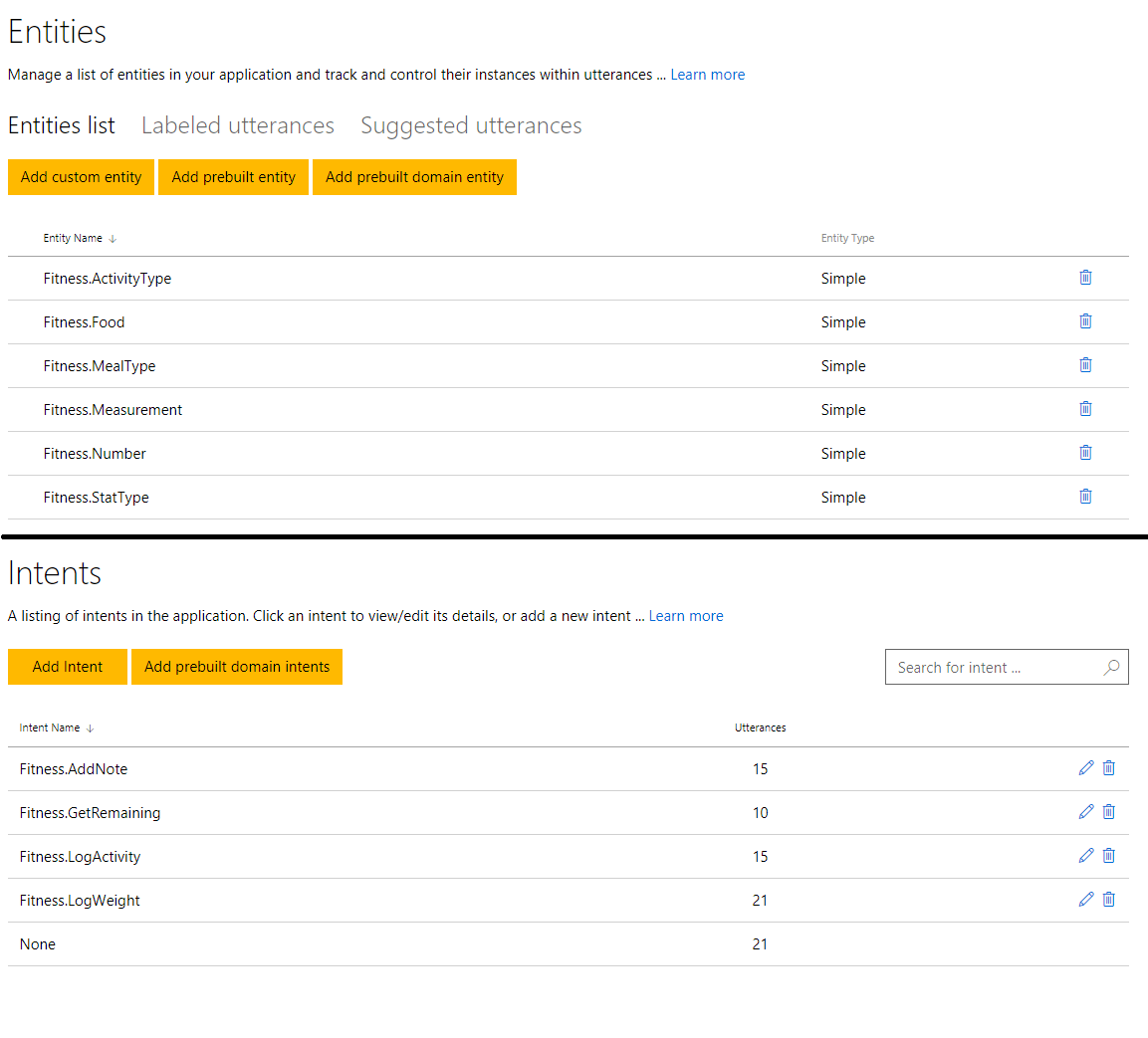1148x1038 pixels.
Task: Click Add custom entity button
Action: [x=81, y=177]
